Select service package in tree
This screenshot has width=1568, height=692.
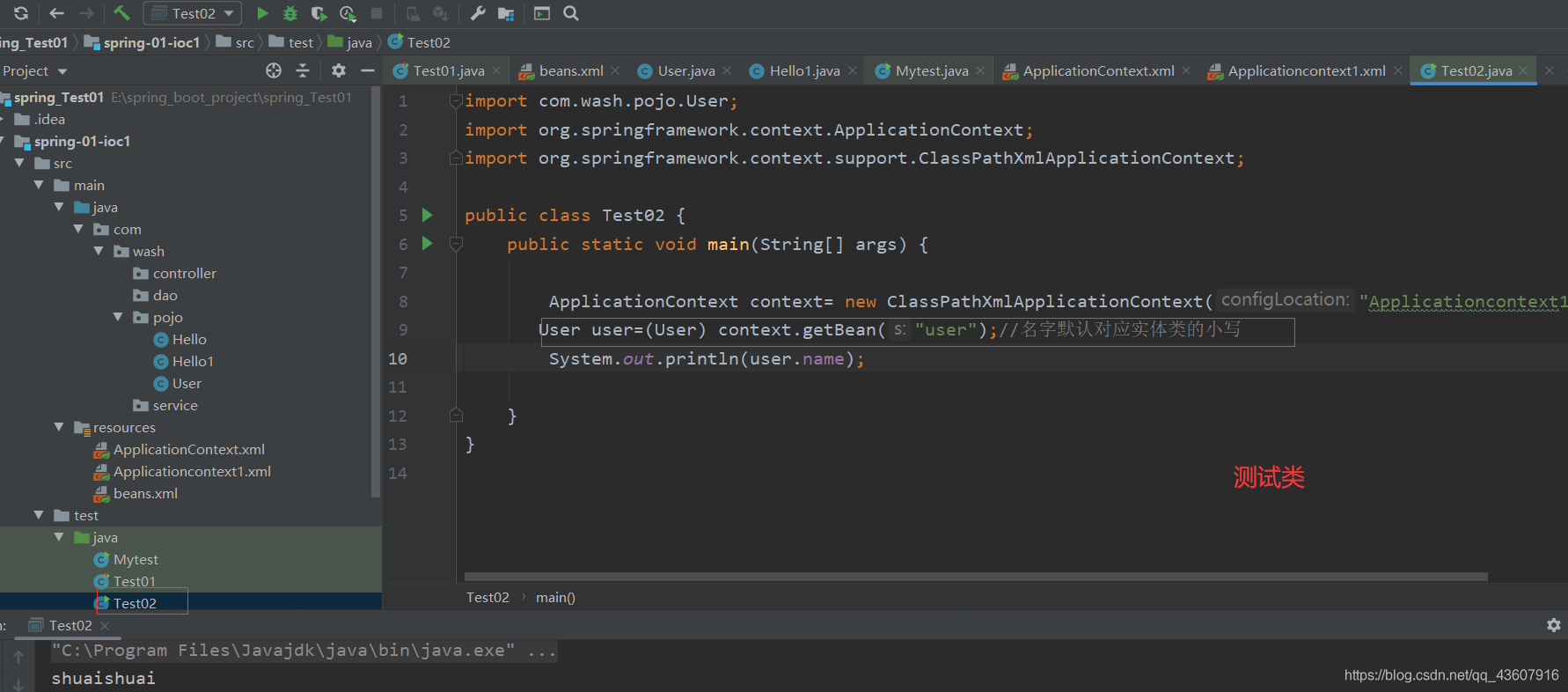pyautogui.click(x=165, y=405)
